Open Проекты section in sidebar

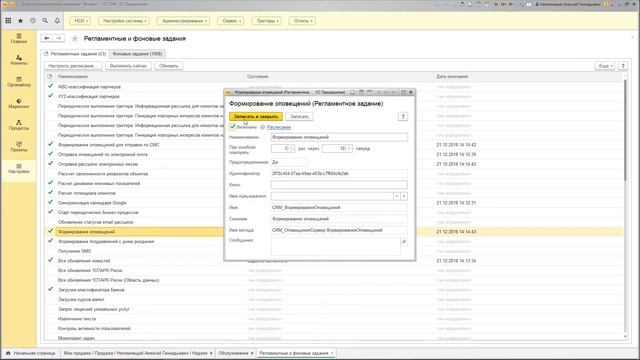tap(19, 147)
